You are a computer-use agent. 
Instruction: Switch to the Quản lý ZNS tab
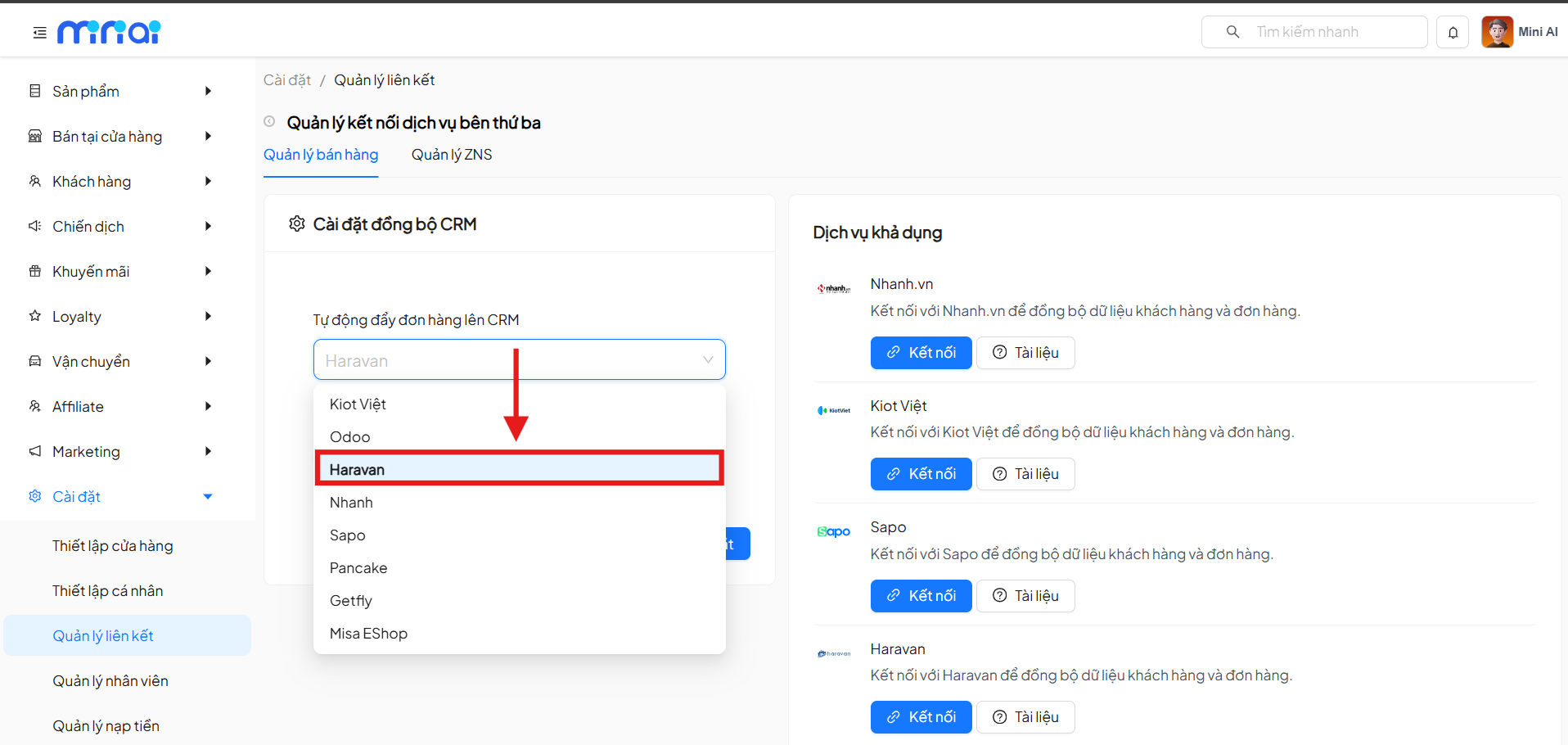[x=451, y=155]
